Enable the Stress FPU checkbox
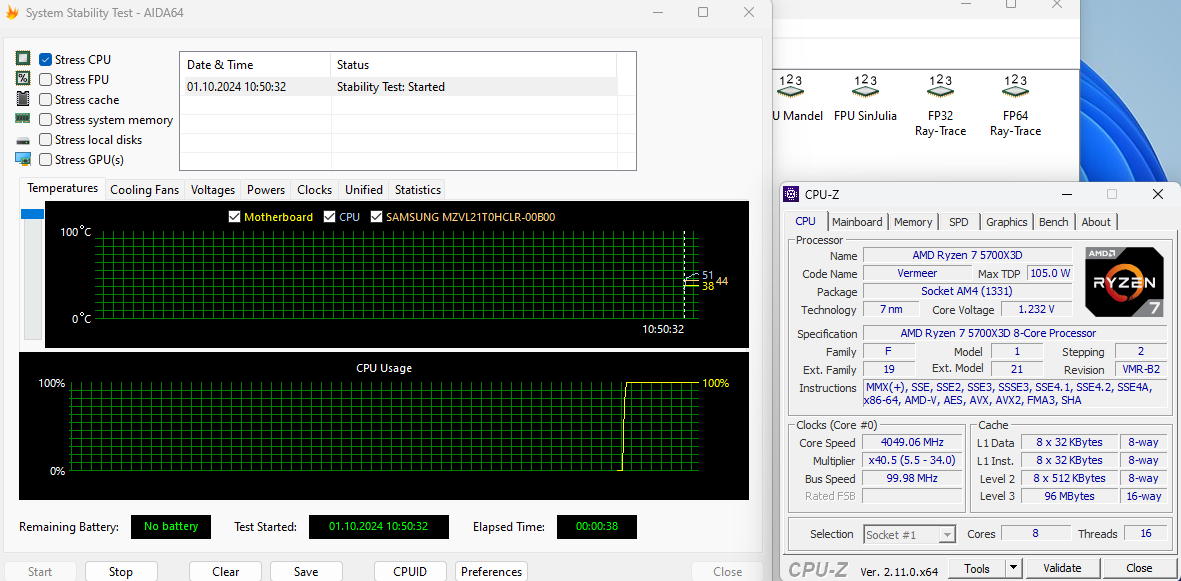Screen dimensions: 1181x581 click(x=45, y=79)
